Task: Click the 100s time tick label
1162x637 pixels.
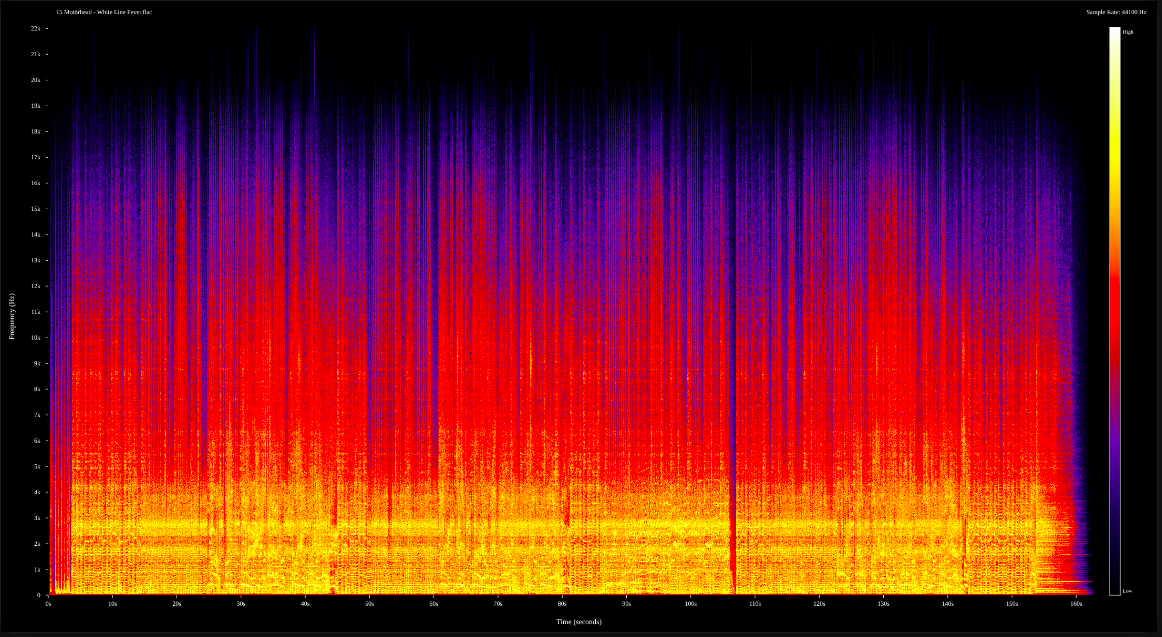Action: 691,604
